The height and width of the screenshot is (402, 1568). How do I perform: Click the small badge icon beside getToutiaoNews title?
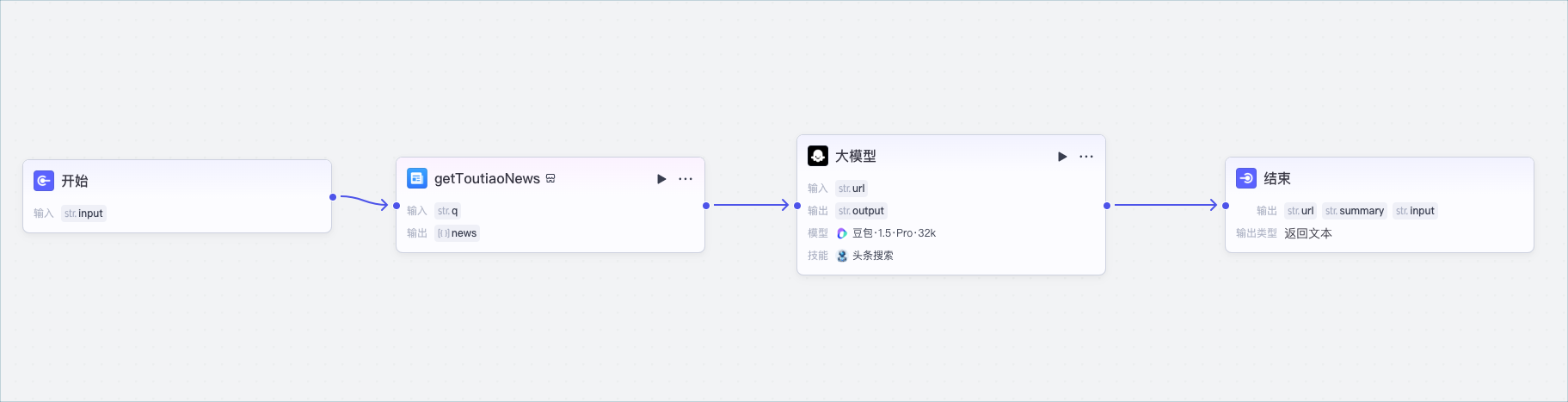point(550,179)
